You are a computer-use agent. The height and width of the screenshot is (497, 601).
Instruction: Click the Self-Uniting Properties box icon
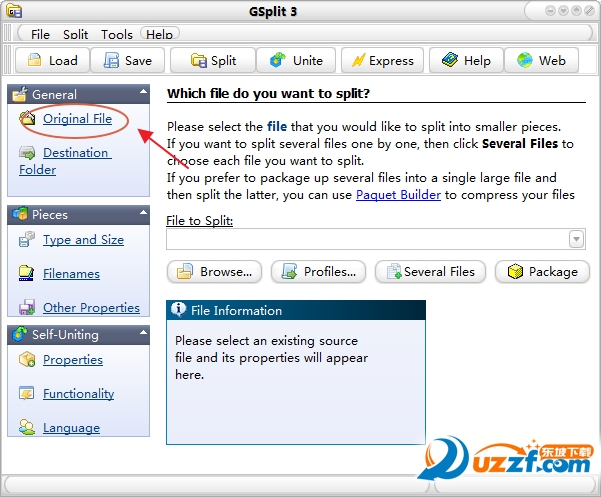point(27,359)
